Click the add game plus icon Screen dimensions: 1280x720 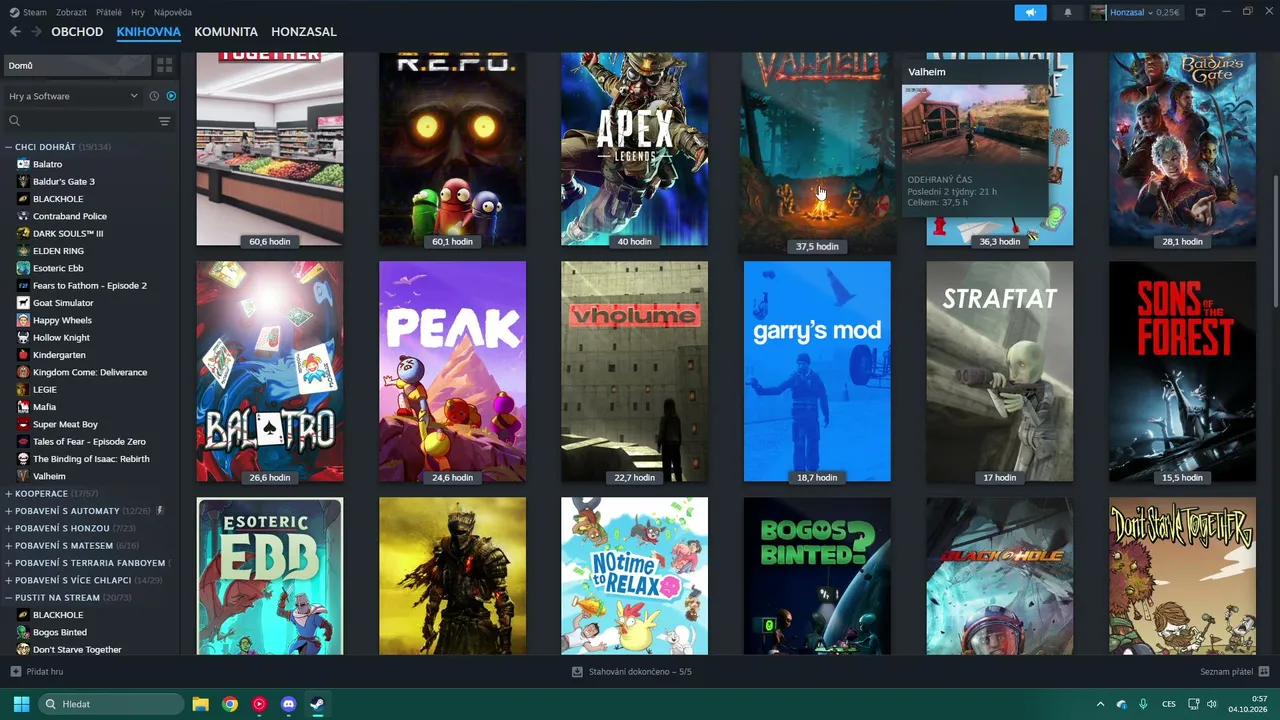[15, 672]
